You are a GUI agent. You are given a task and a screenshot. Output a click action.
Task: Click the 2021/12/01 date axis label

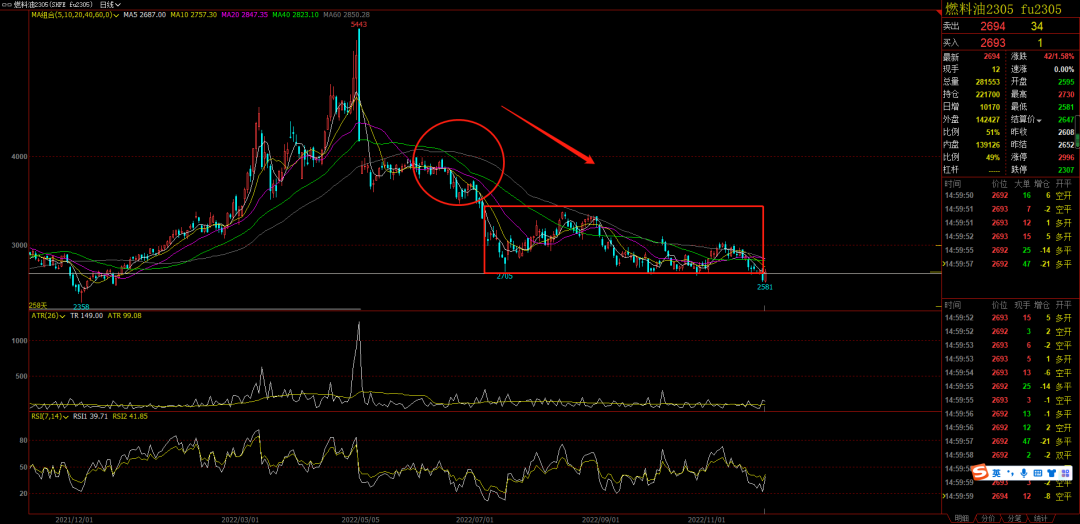click(x=74, y=519)
